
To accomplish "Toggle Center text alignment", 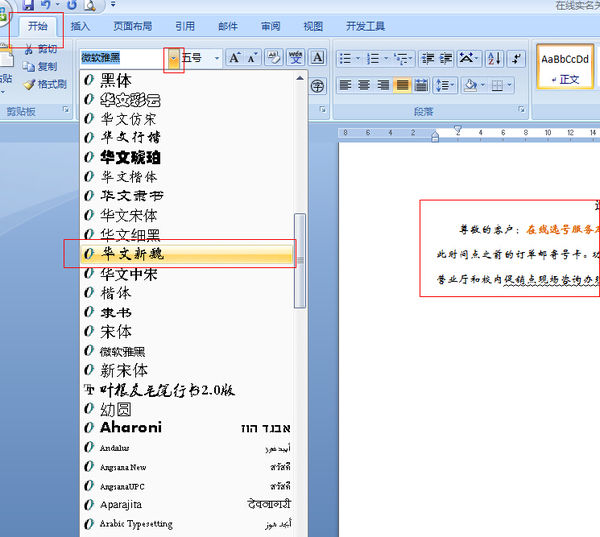I will (364, 85).
